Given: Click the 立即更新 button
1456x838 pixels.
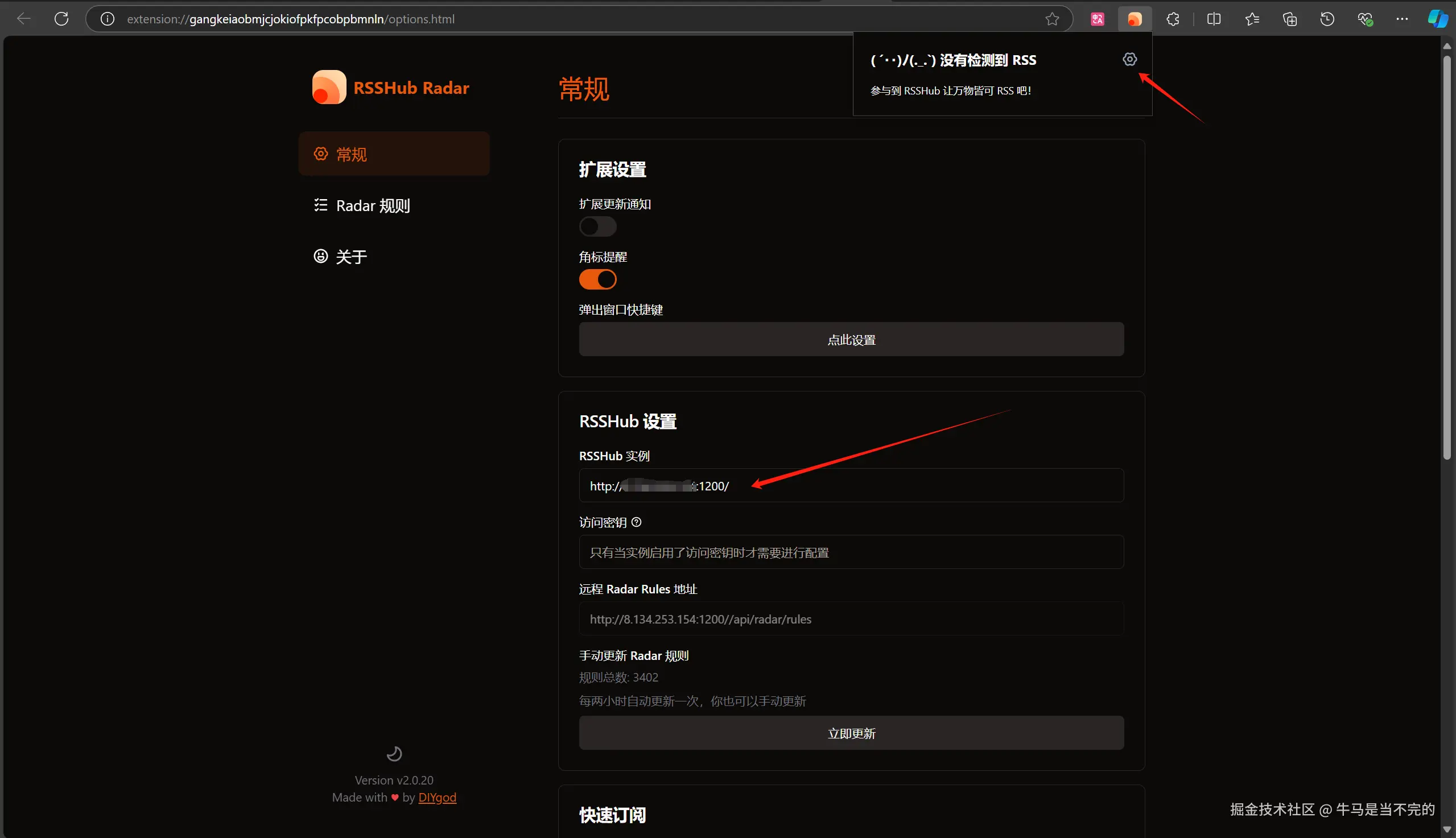Looking at the screenshot, I should click(851, 733).
